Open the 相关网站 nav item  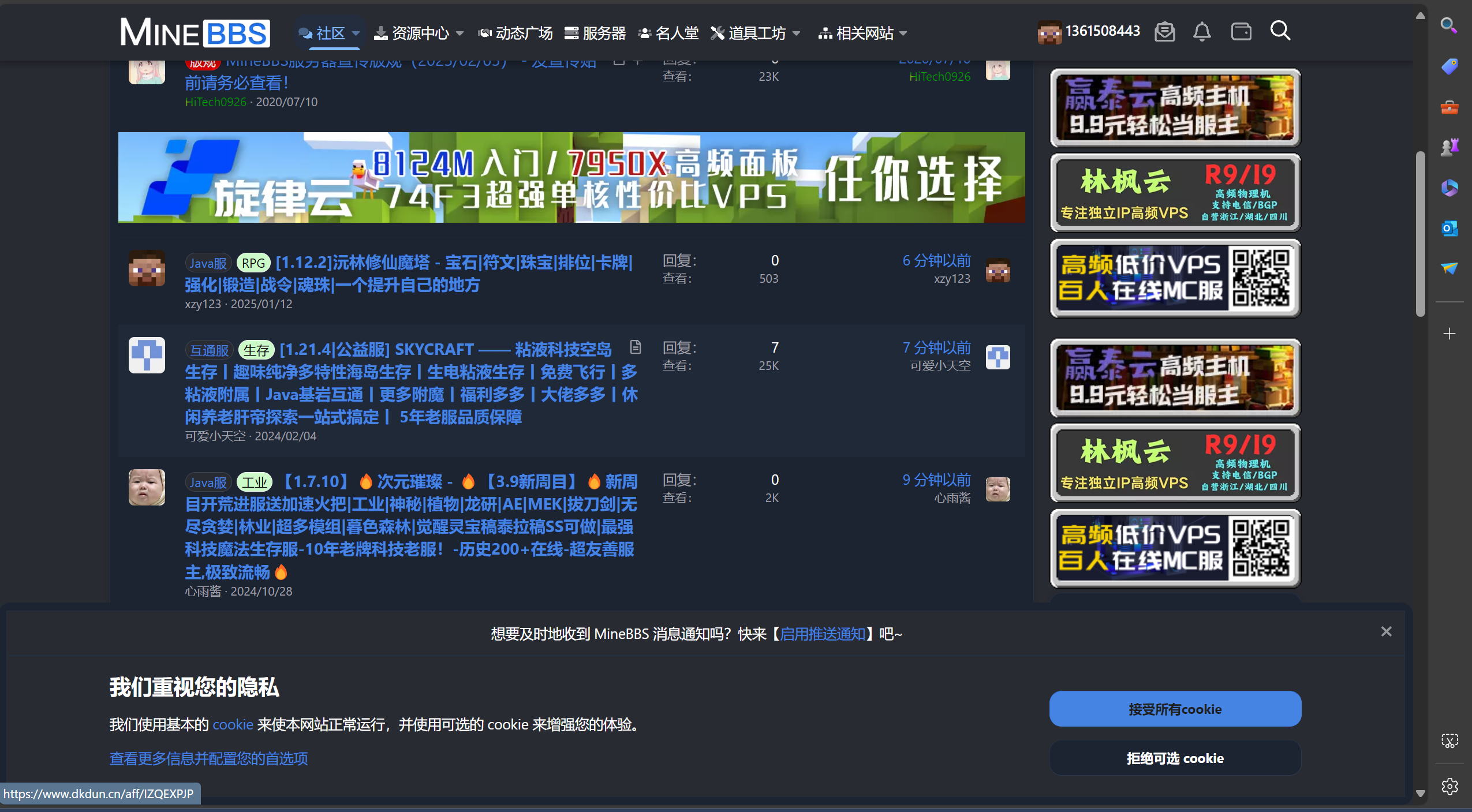click(x=856, y=33)
